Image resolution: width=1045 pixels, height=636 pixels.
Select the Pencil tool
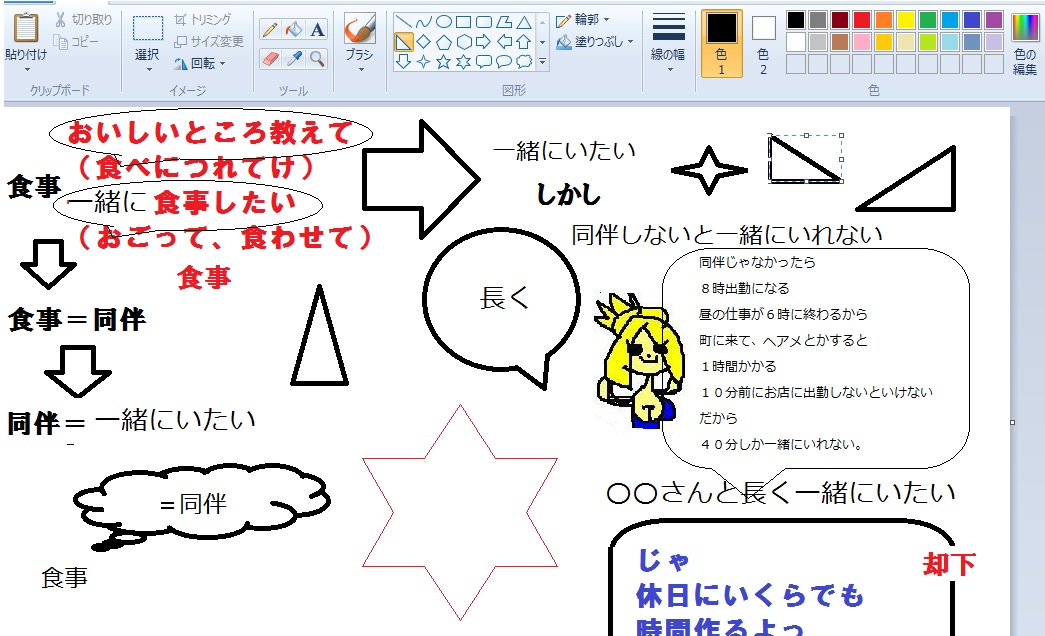click(x=270, y=29)
